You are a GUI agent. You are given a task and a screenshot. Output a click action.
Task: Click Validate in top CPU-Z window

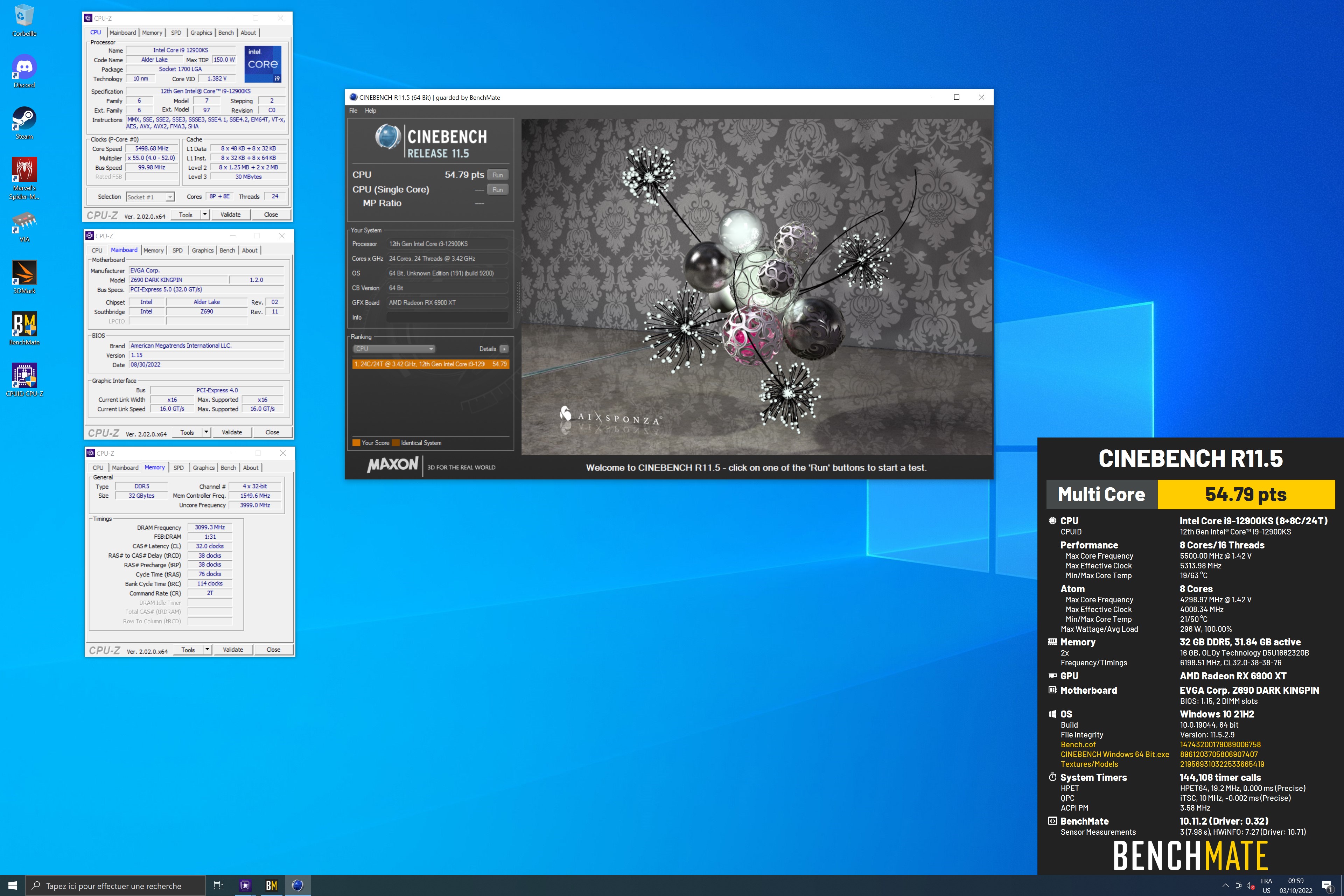tap(230, 214)
